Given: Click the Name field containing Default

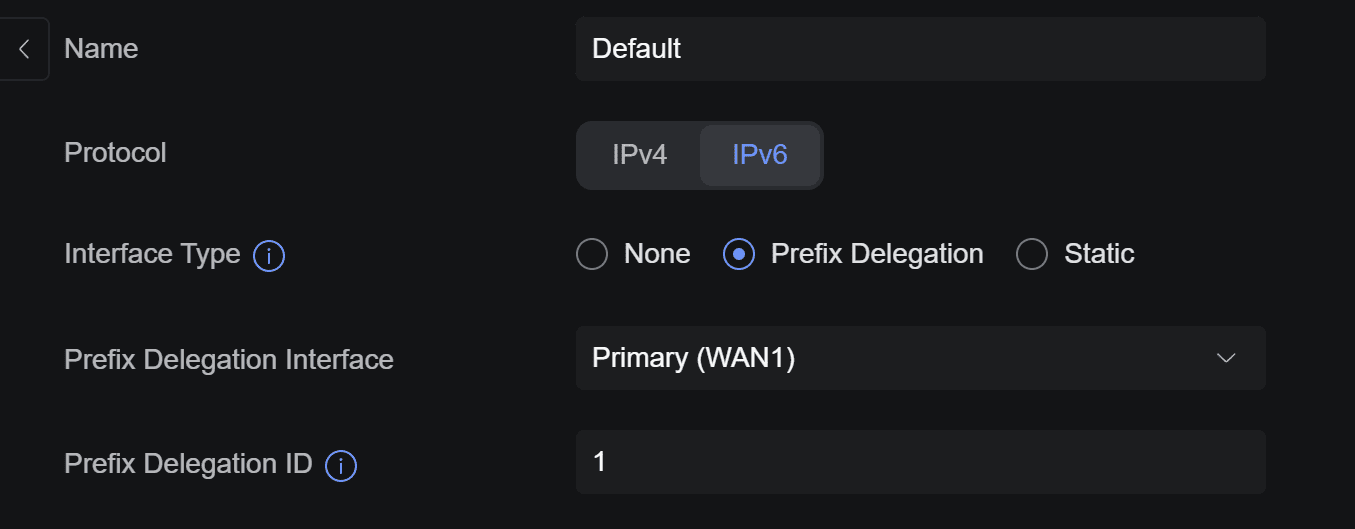Looking at the screenshot, I should point(921,49).
